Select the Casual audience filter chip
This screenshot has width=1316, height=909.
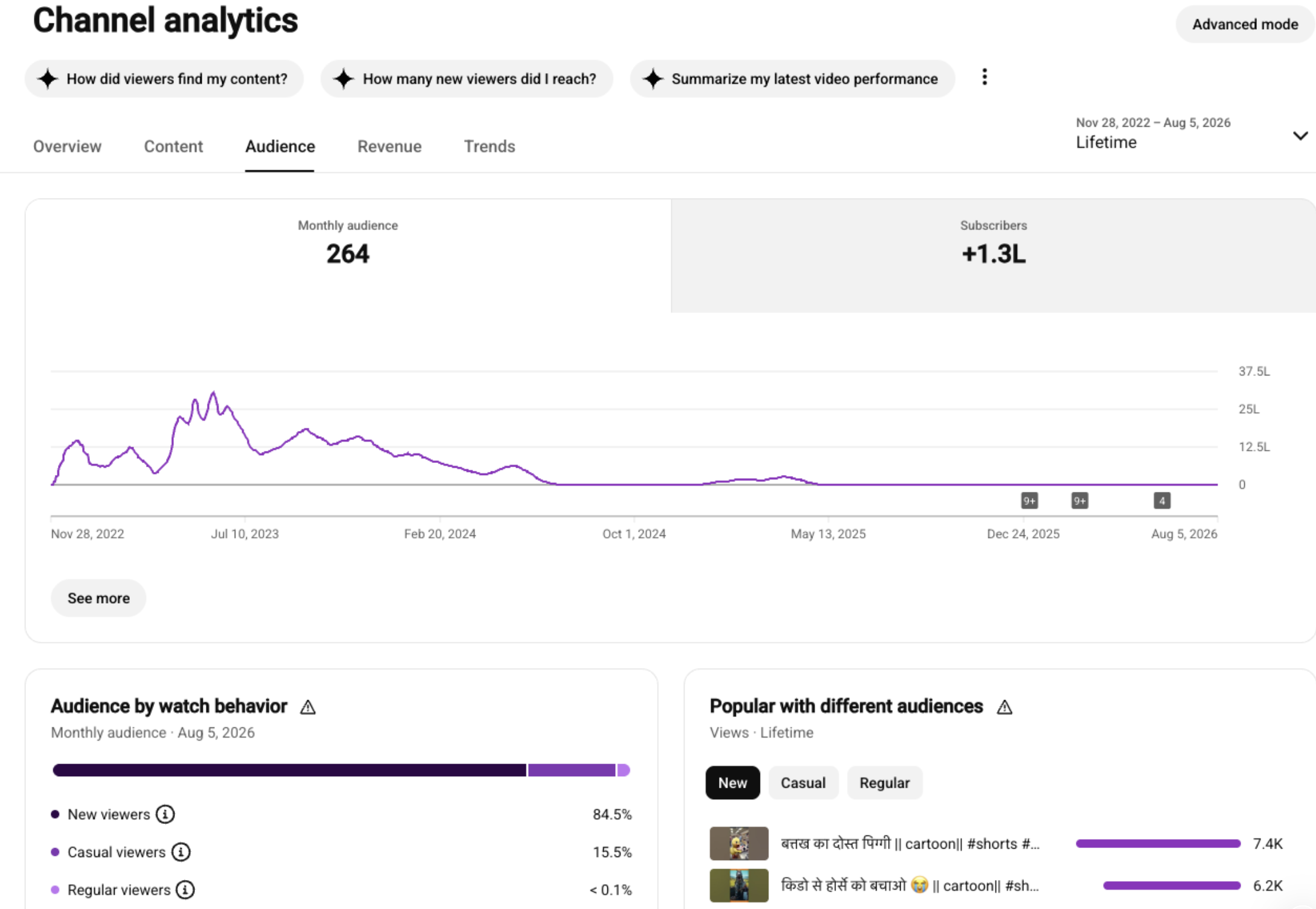803,783
